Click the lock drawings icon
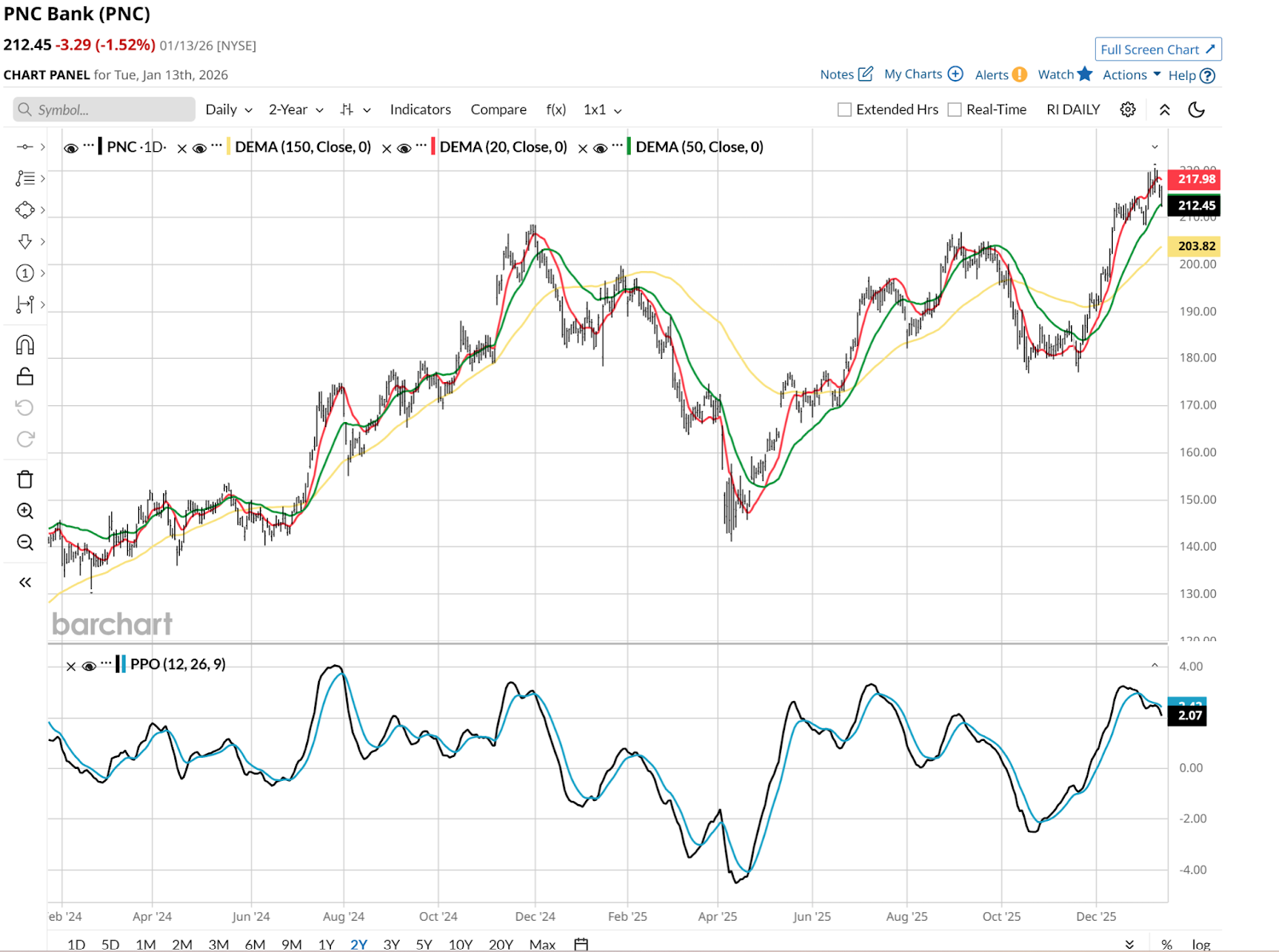 (25, 376)
